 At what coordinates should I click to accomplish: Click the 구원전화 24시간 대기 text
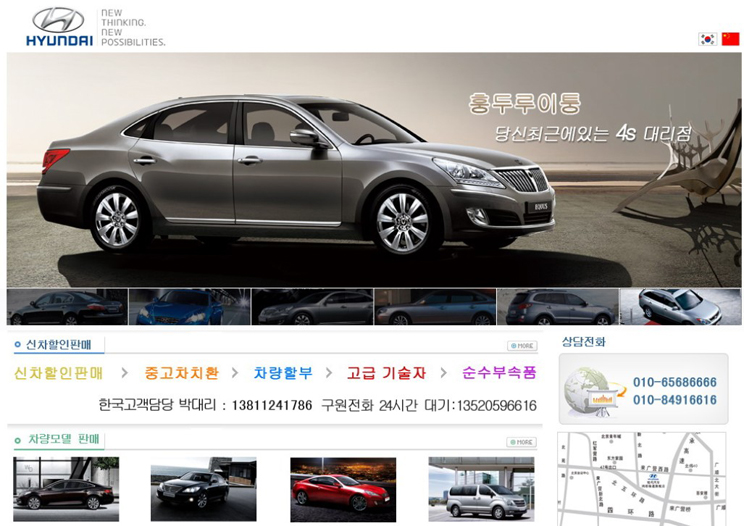click(387, 406)
